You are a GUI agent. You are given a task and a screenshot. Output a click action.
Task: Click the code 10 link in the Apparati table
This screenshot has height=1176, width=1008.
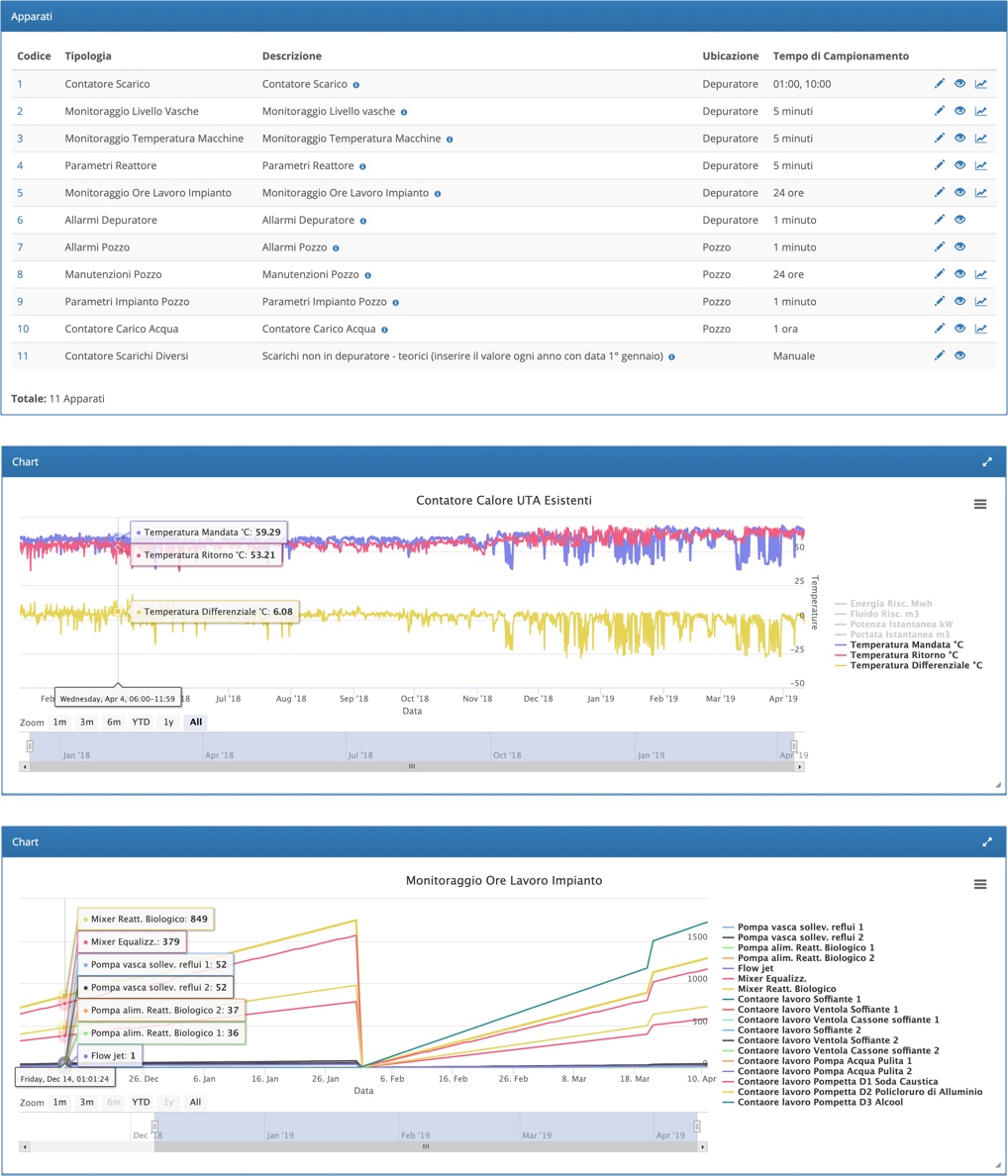[23, 329]
